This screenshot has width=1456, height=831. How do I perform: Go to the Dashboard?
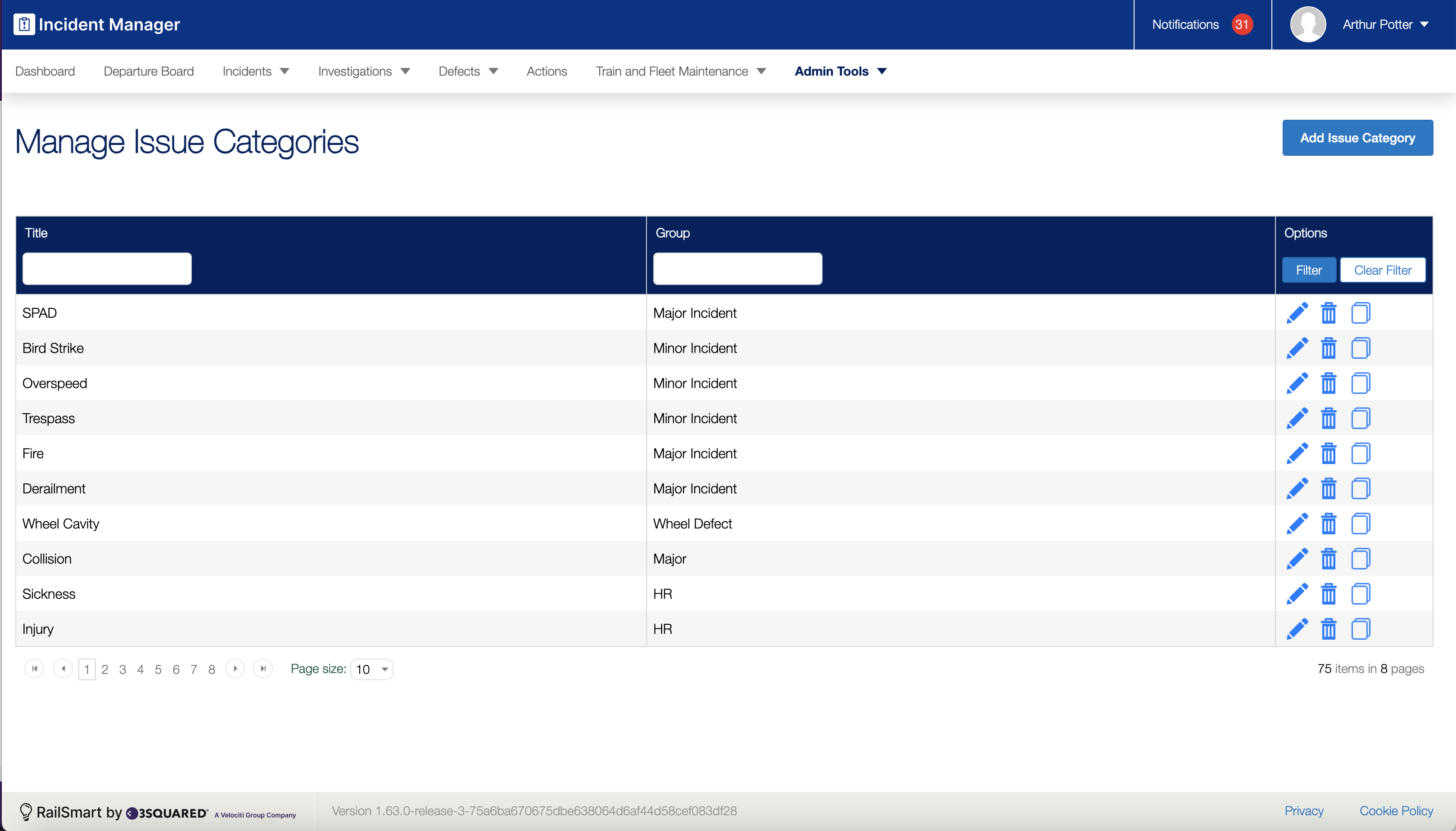tap(45, 71)
